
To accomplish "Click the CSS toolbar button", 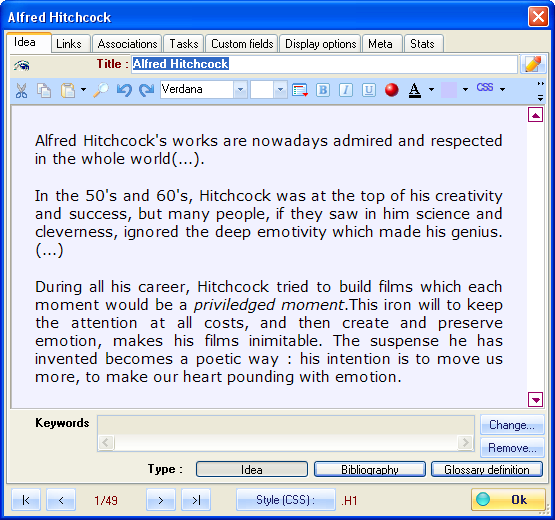I will coord(485,87).
